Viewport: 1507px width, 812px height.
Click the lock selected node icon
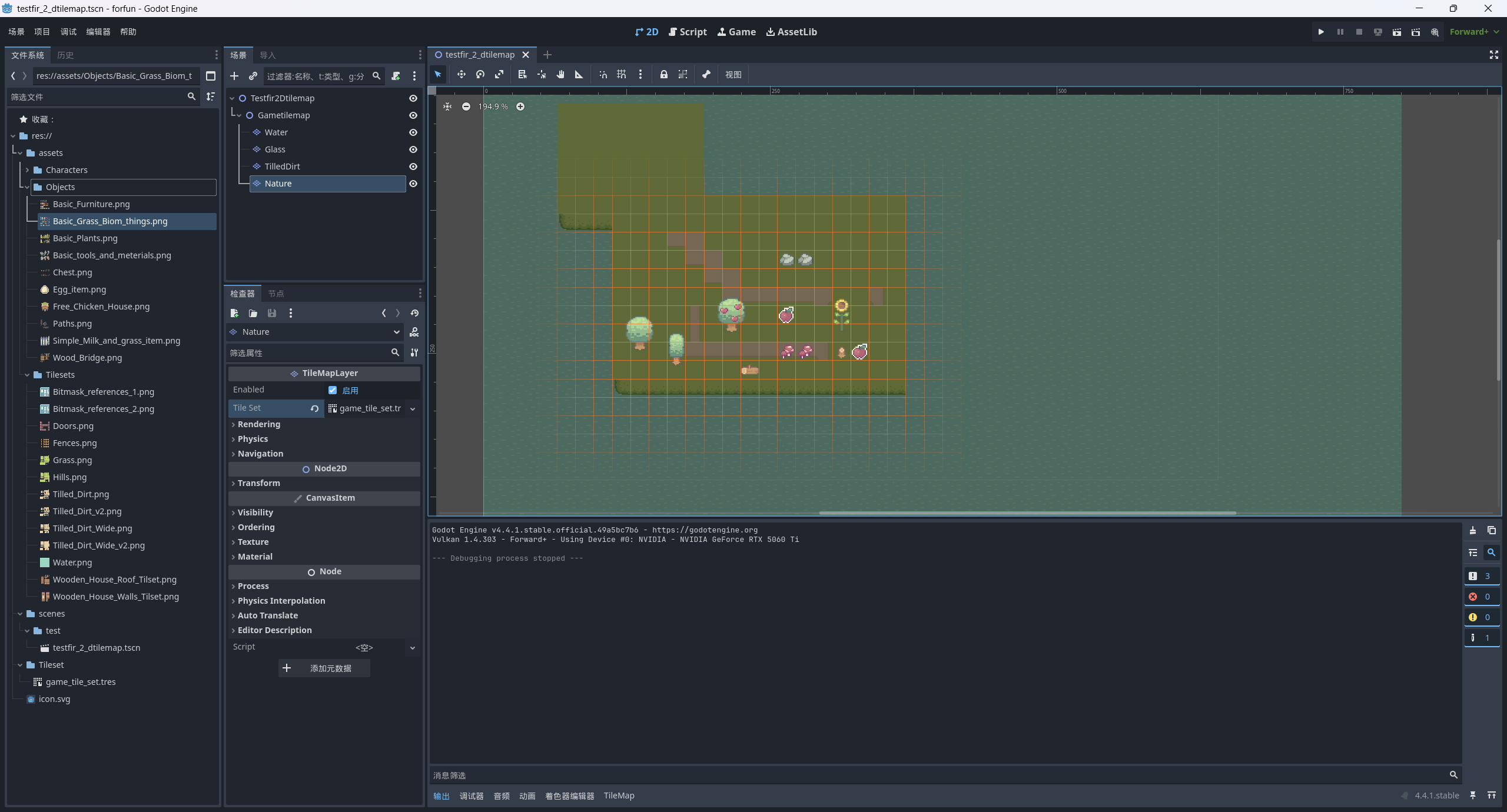663,74
